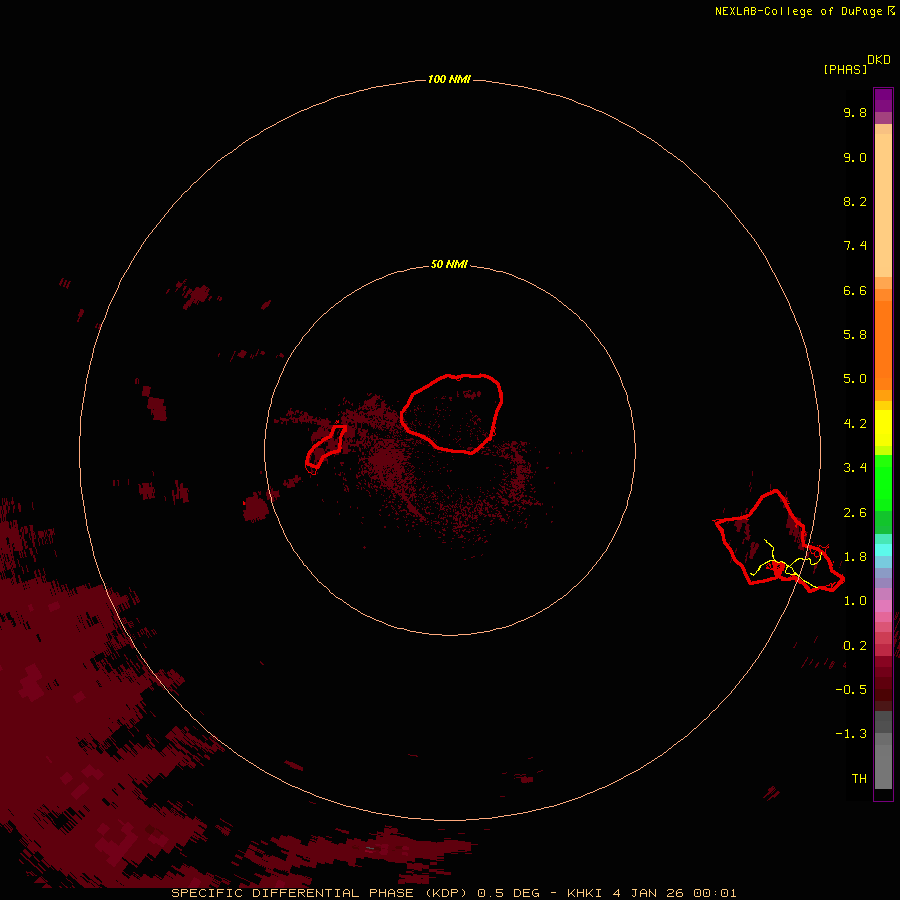The height and width of the screenshot is (900, 900).
Task: Click the 8.2 value on the color scale
Action: click(x=855, y=201)
